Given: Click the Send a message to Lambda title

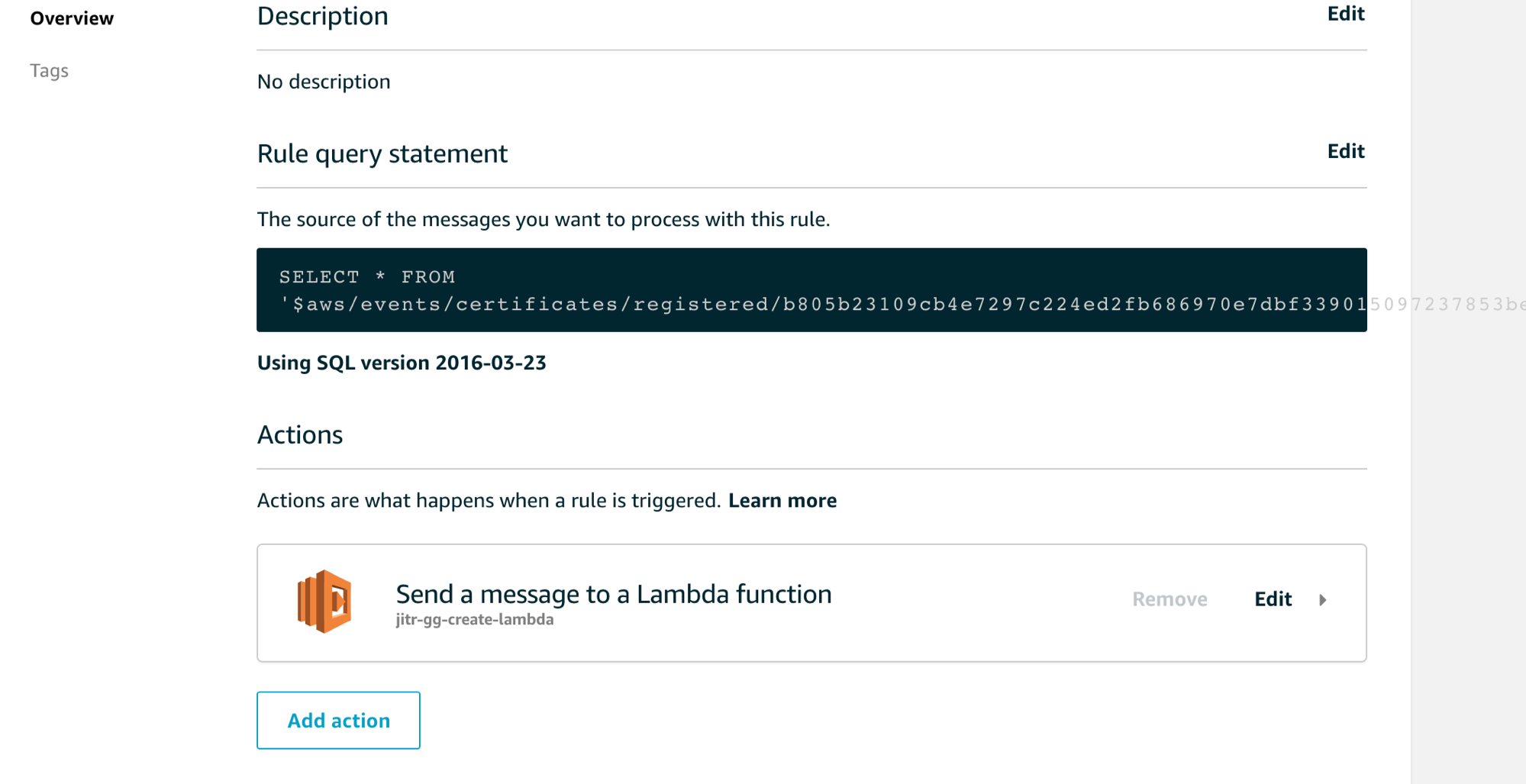Looking at the screenshot, I should click(614, 594).
